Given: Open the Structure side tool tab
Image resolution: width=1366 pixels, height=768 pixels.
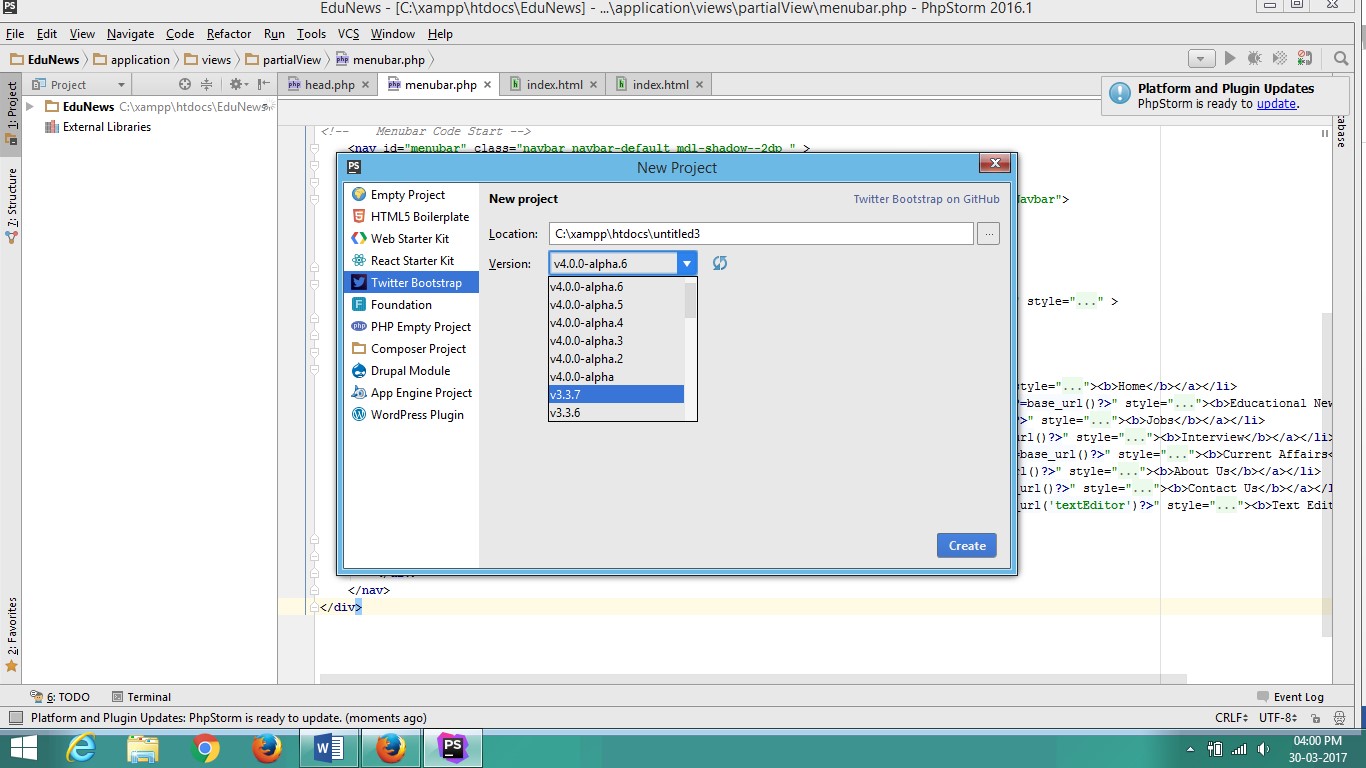Looking at the screenshot, I should click(11, 206).
